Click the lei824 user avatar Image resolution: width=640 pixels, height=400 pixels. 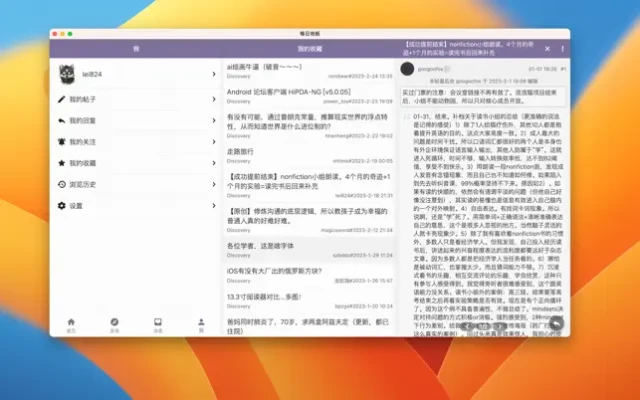(66, 73)
